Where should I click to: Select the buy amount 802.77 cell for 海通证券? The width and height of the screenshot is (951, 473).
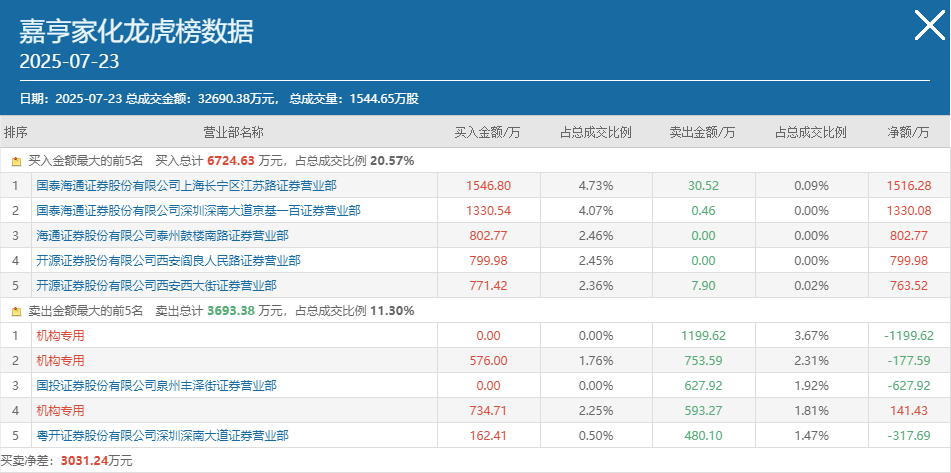pos(489,235)
